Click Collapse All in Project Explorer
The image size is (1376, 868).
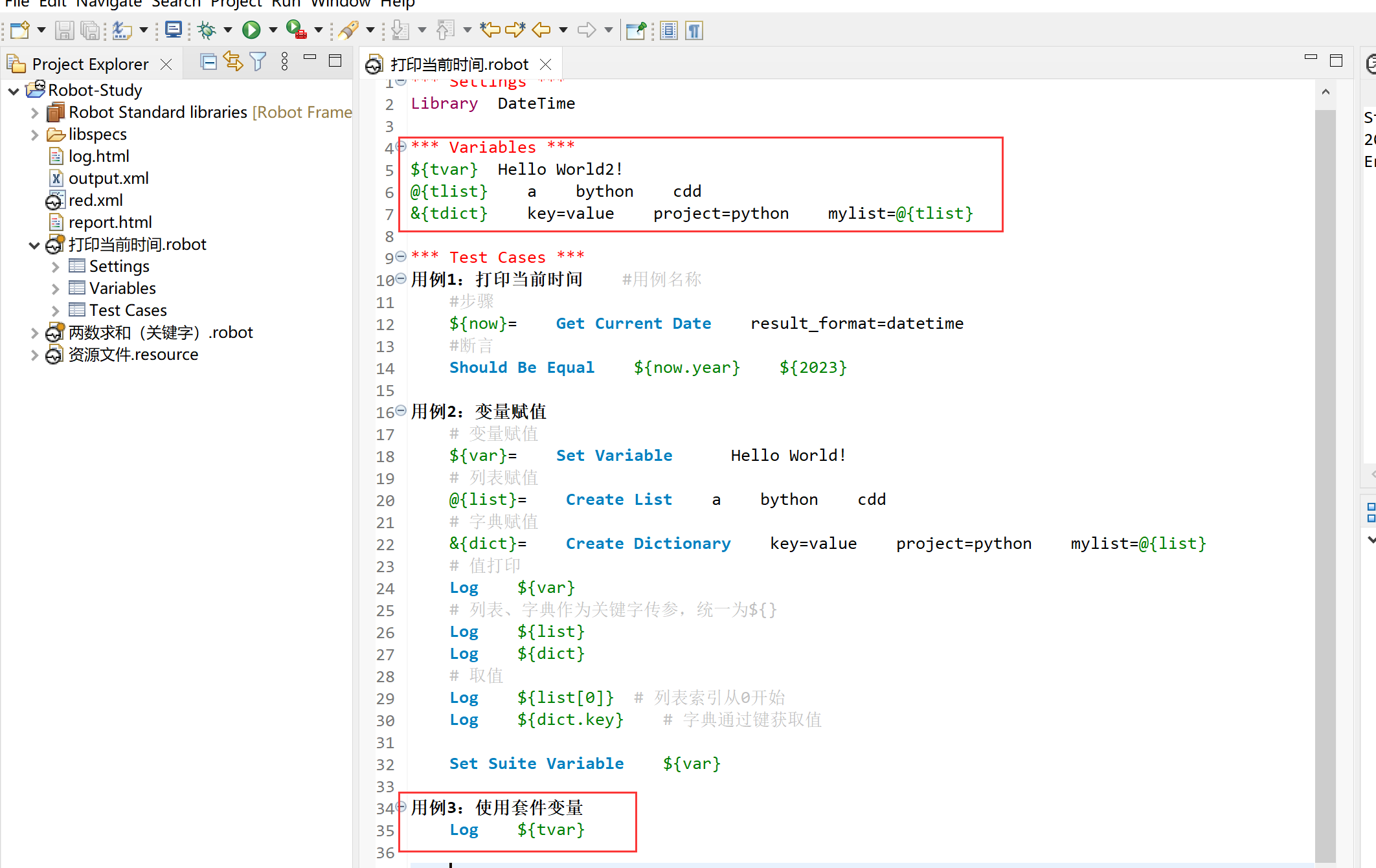(x=209, y=61)
